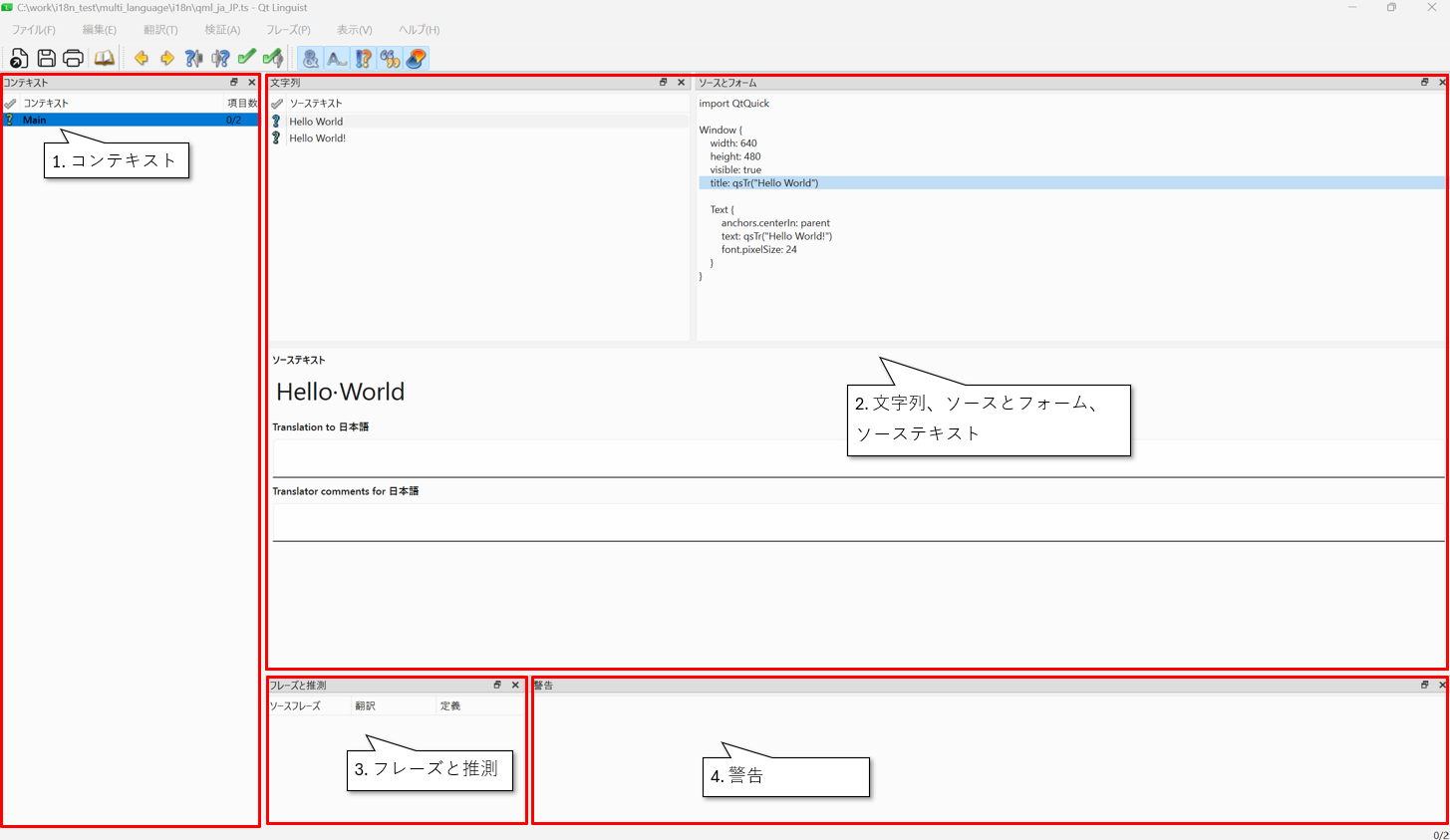Image resolution: width=1450 pixels, height=840 pixels.
Task: Go to next item with right arrow
Action: [x=167, y=59]
